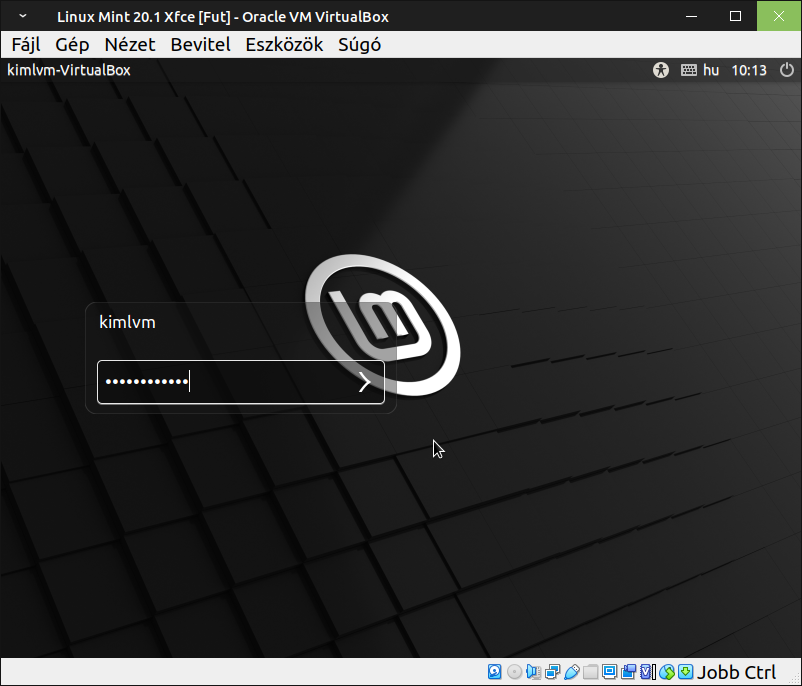The image size is (802, 686).
Task: Click the optical disc drive indicator
Action: [515, 672]
